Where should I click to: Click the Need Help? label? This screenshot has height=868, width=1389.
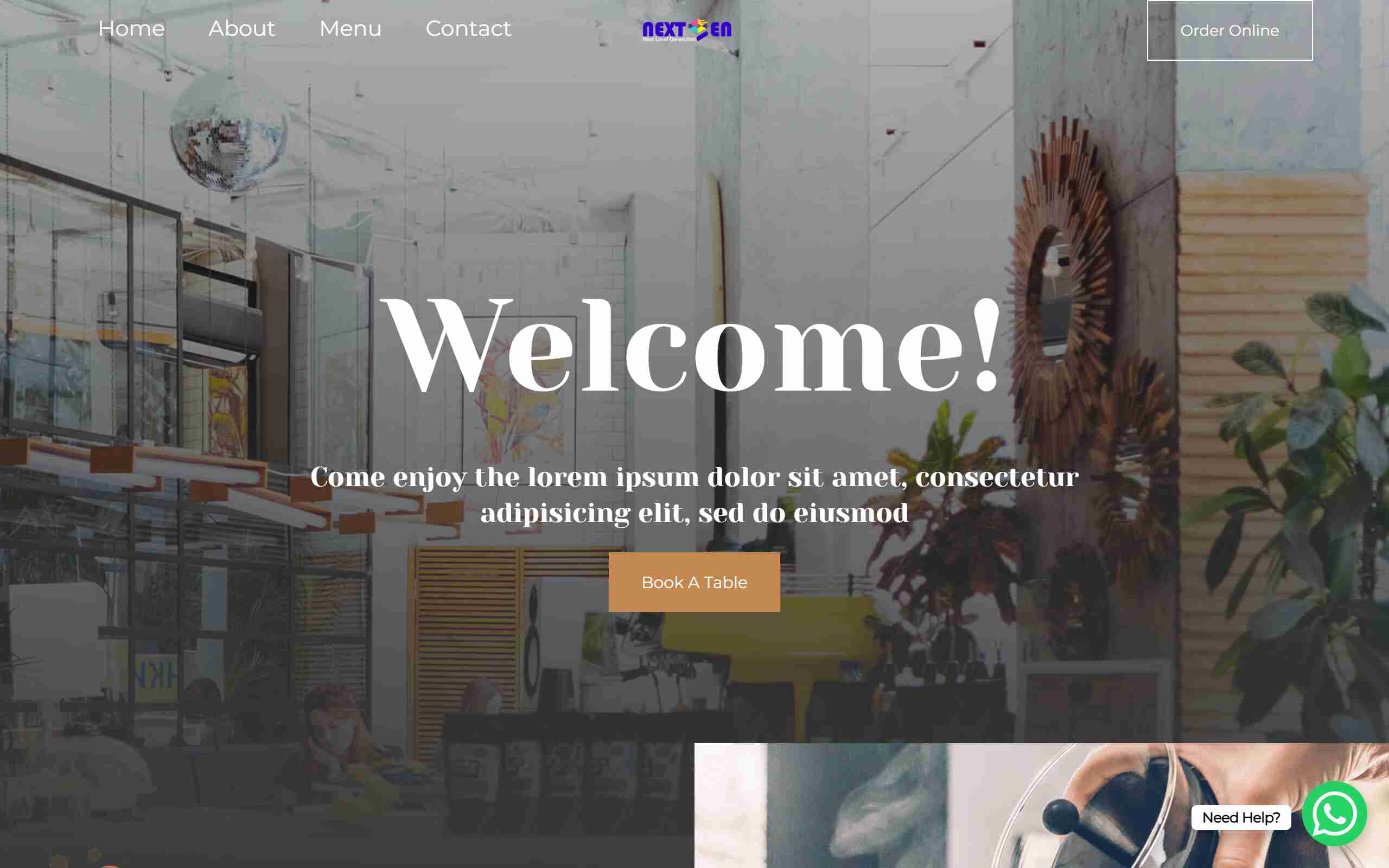point(1241,817)
